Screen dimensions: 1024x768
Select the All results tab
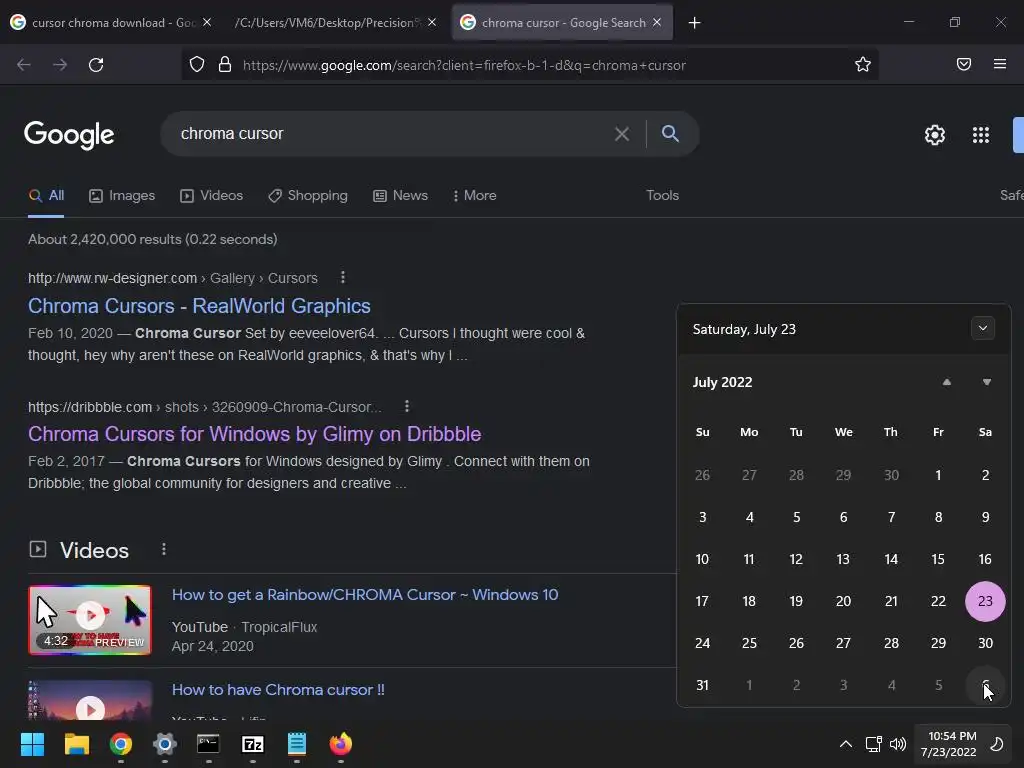click(x=46, y=195)
